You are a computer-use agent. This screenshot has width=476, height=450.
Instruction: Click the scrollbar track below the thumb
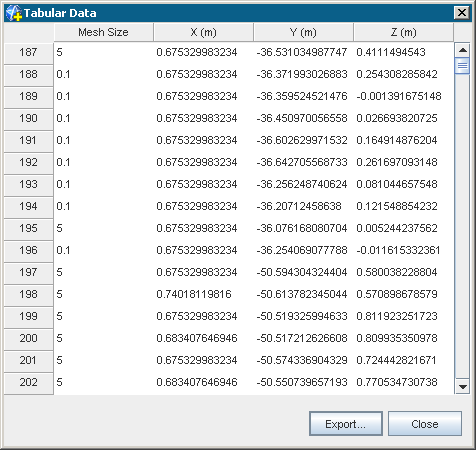[x=462, y=226]
